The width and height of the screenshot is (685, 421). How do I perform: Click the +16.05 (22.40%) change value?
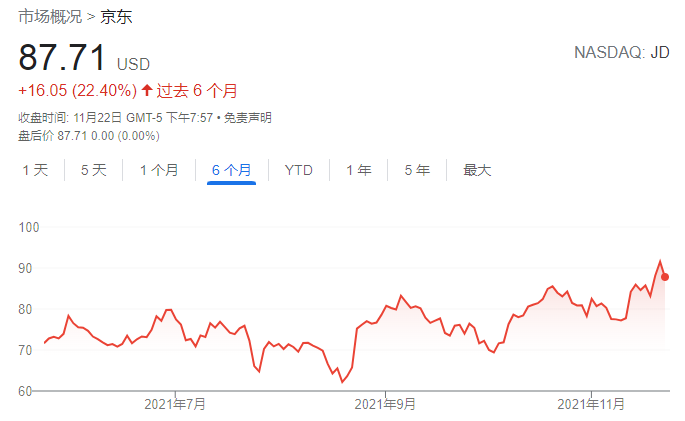[x=77, y=90]
